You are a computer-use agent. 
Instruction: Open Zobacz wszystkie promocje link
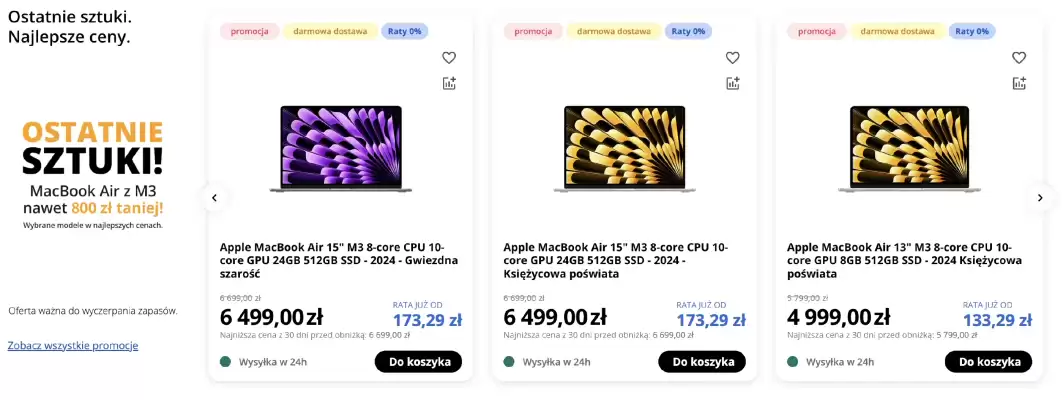tap(73, 345)
